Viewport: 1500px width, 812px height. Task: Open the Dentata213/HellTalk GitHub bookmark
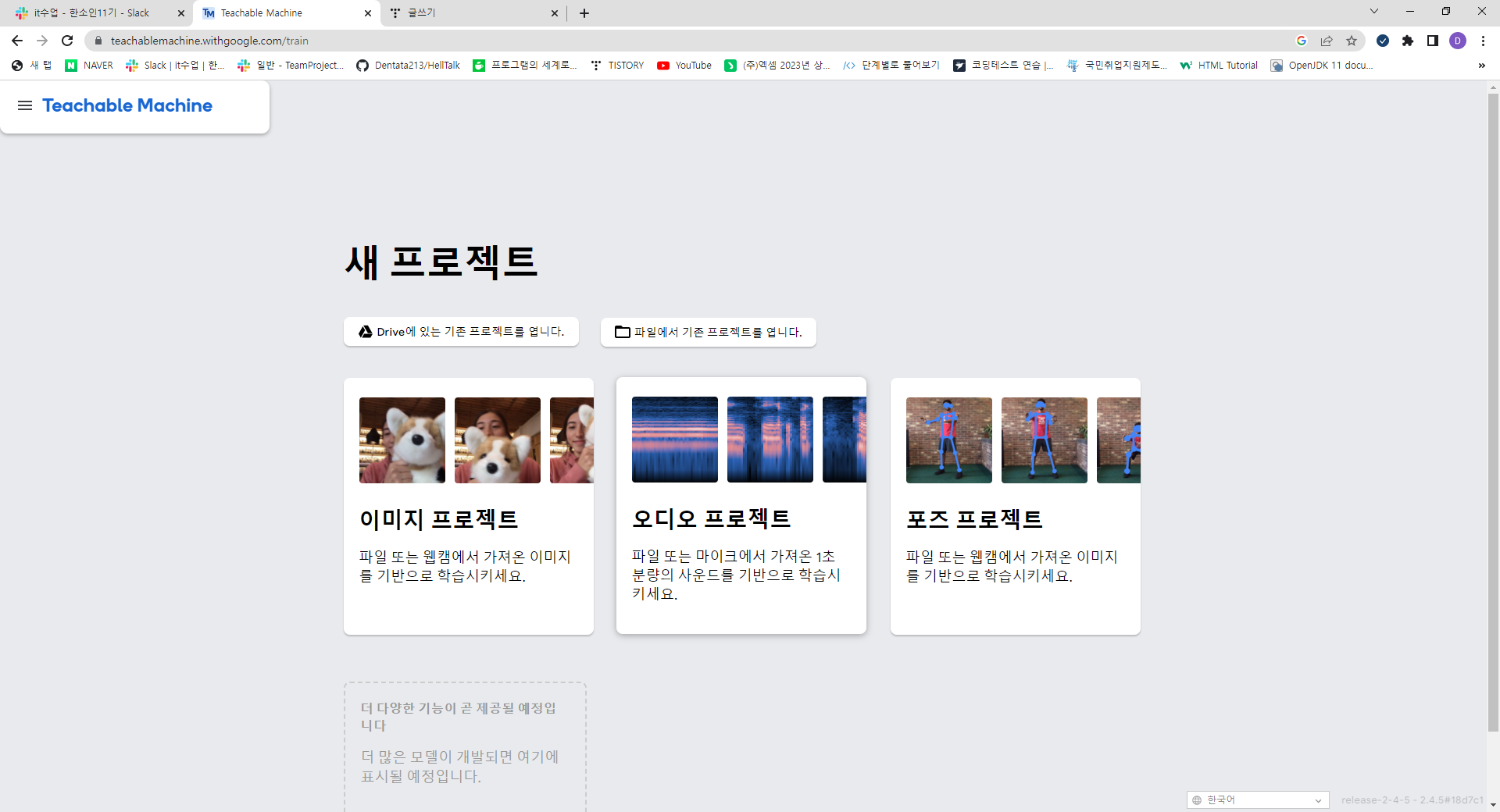[408, 66]
